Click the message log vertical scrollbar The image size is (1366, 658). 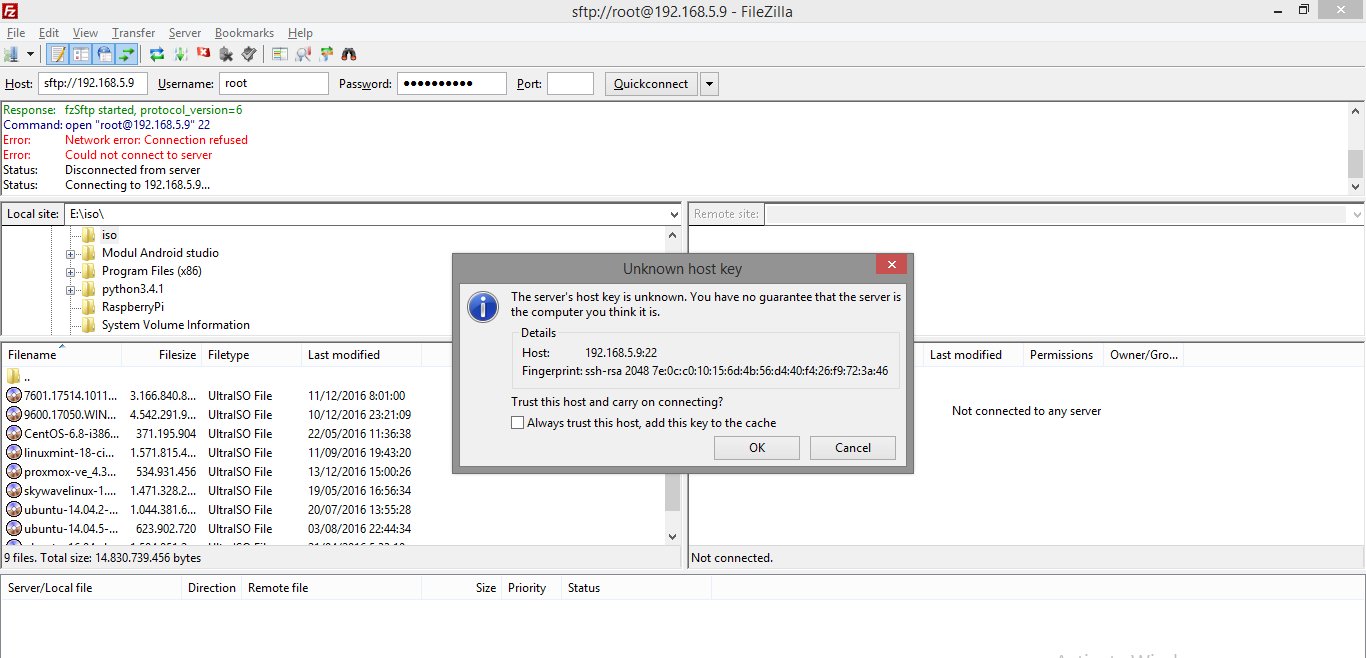pyautogui.click(x=1356, y=148)
